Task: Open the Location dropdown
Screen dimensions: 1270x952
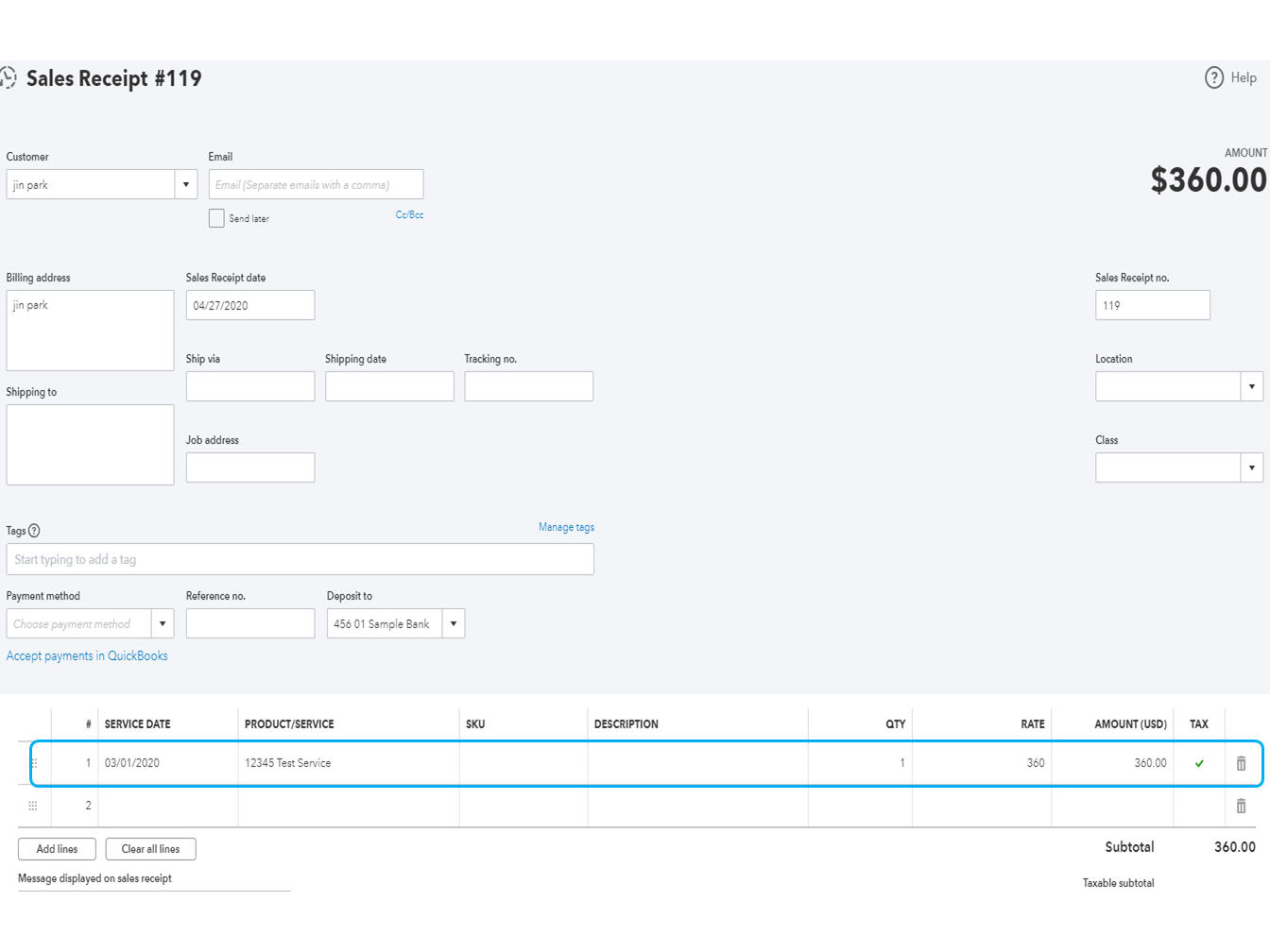Action: click(x=1251, y=386)
